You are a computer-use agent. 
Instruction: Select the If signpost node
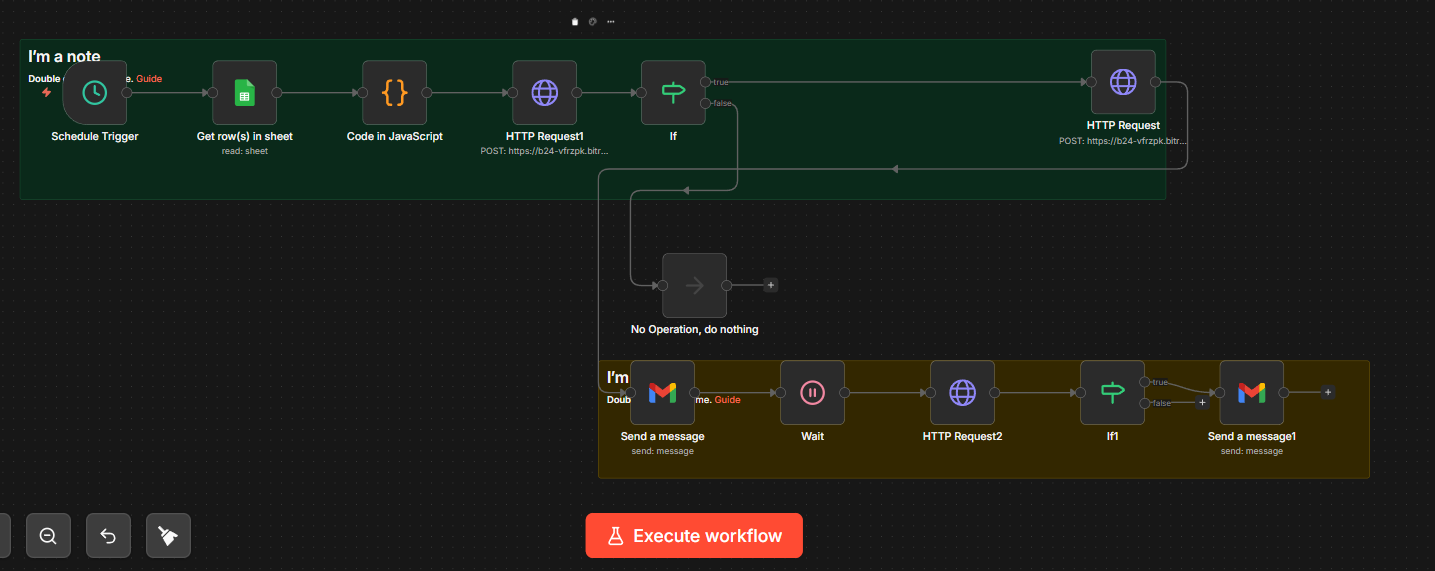click(673, 93)
